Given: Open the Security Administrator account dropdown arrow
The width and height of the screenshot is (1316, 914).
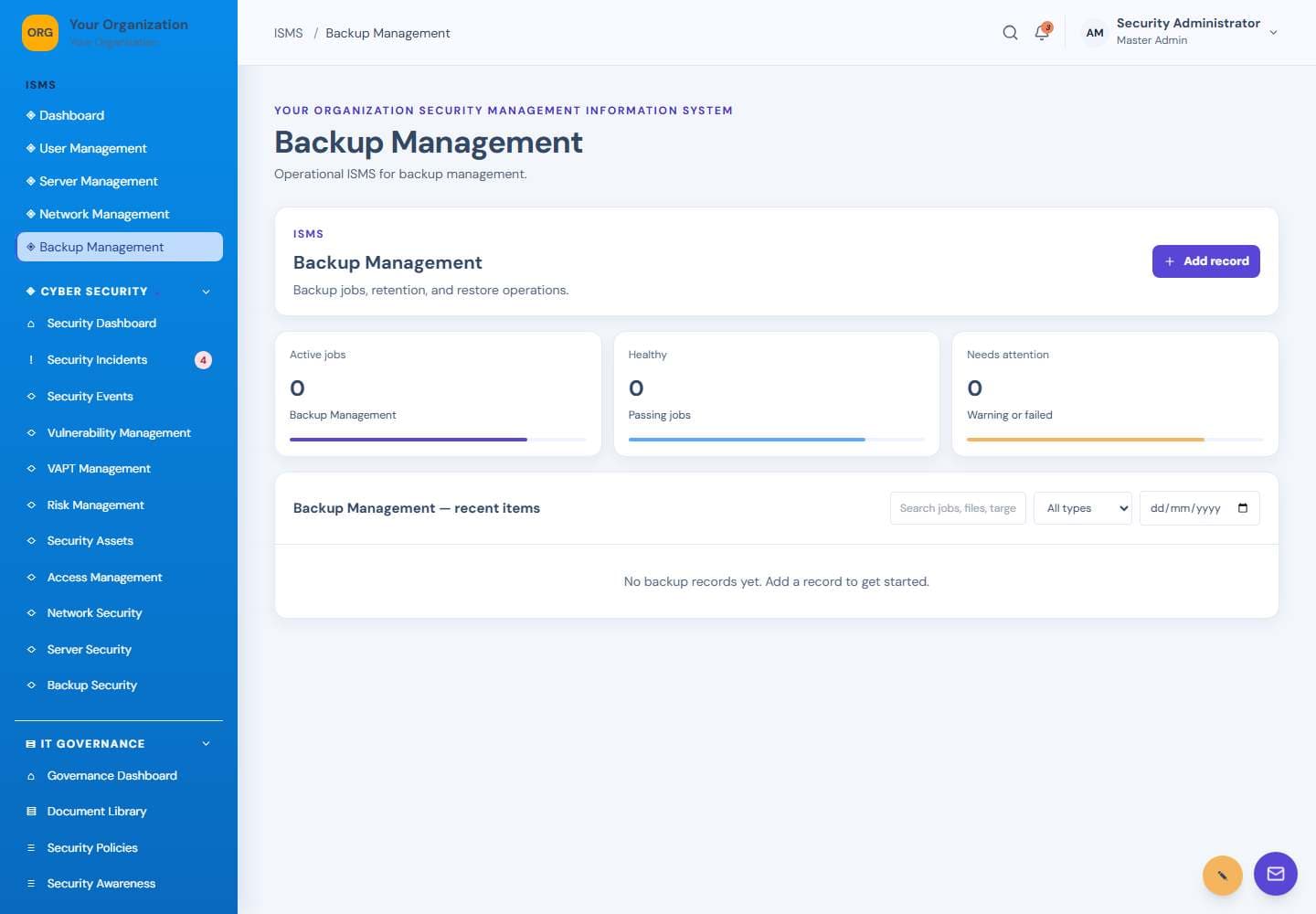Looking at the screenshot, I should pos(1273,33).
